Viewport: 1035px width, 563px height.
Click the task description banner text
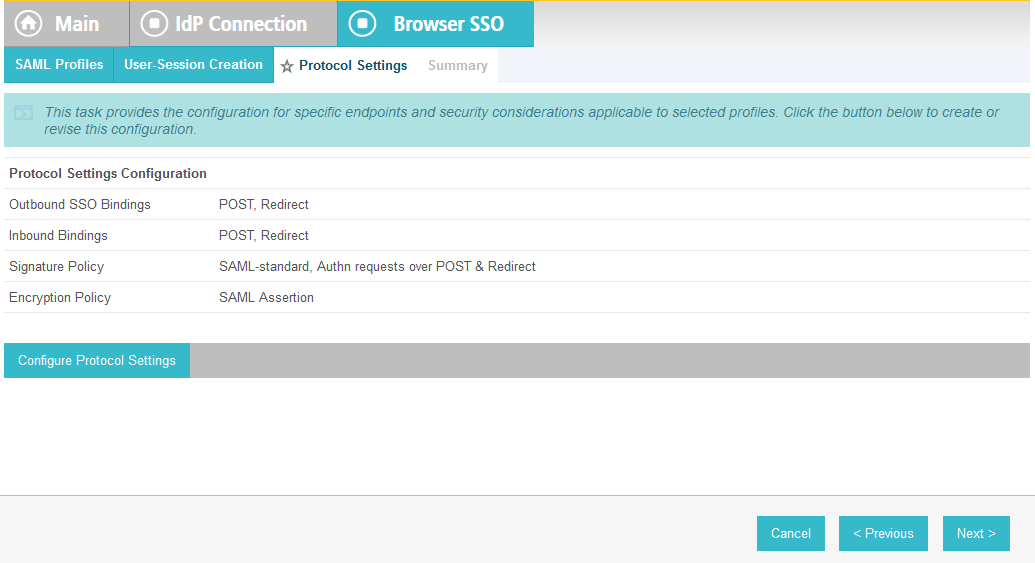tap(521, 121)
